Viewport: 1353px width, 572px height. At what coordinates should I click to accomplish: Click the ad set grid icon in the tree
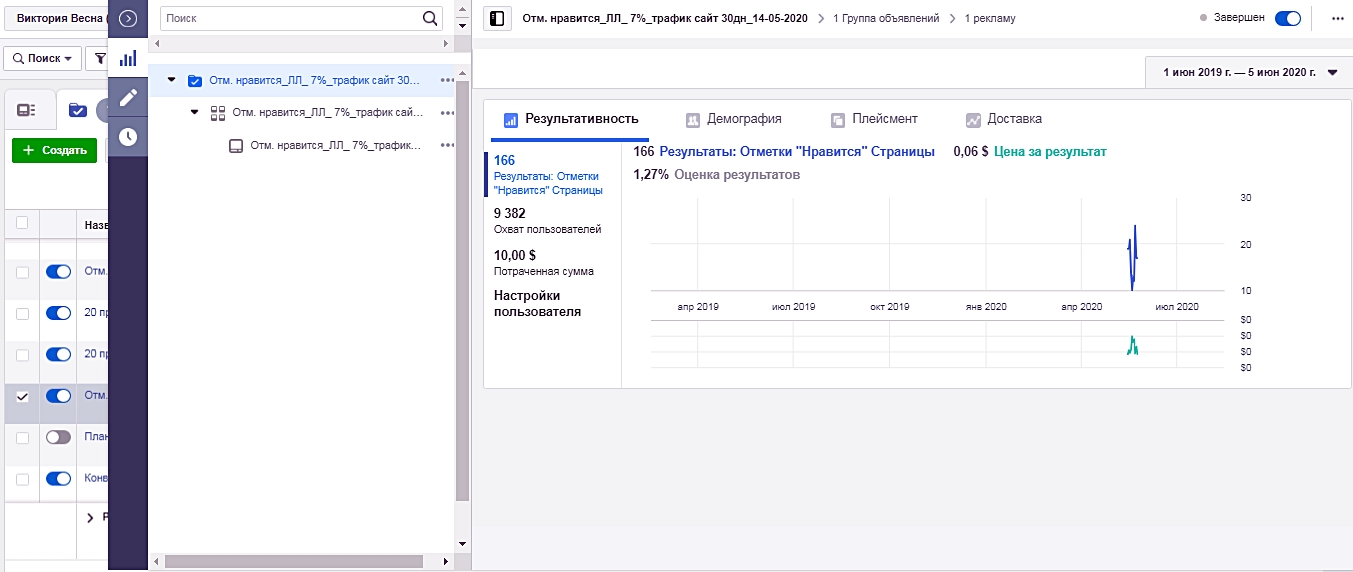pyautogui.click(x=218, y=113)
